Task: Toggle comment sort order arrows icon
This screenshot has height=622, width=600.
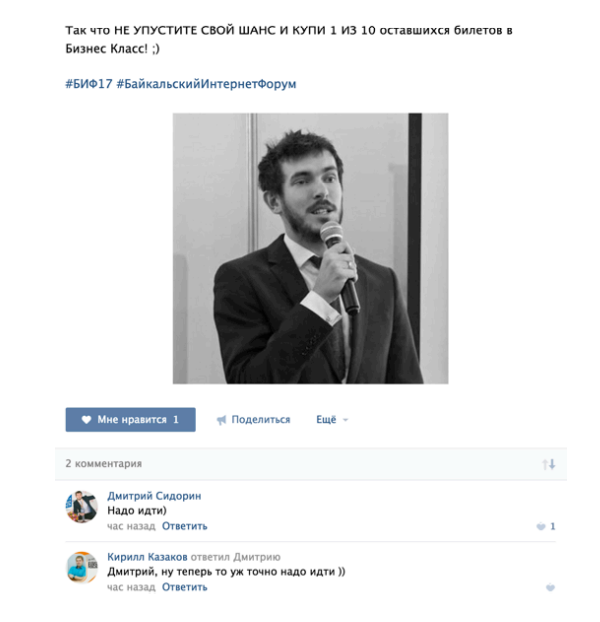Action: [549, 464]
